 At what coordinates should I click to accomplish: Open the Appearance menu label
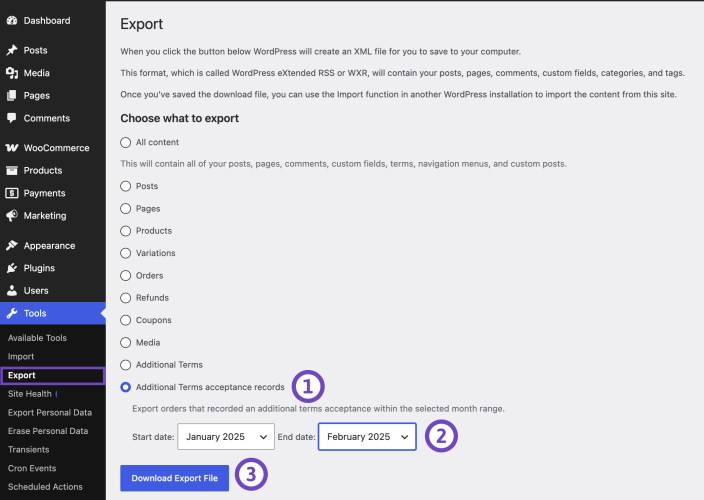49,246
